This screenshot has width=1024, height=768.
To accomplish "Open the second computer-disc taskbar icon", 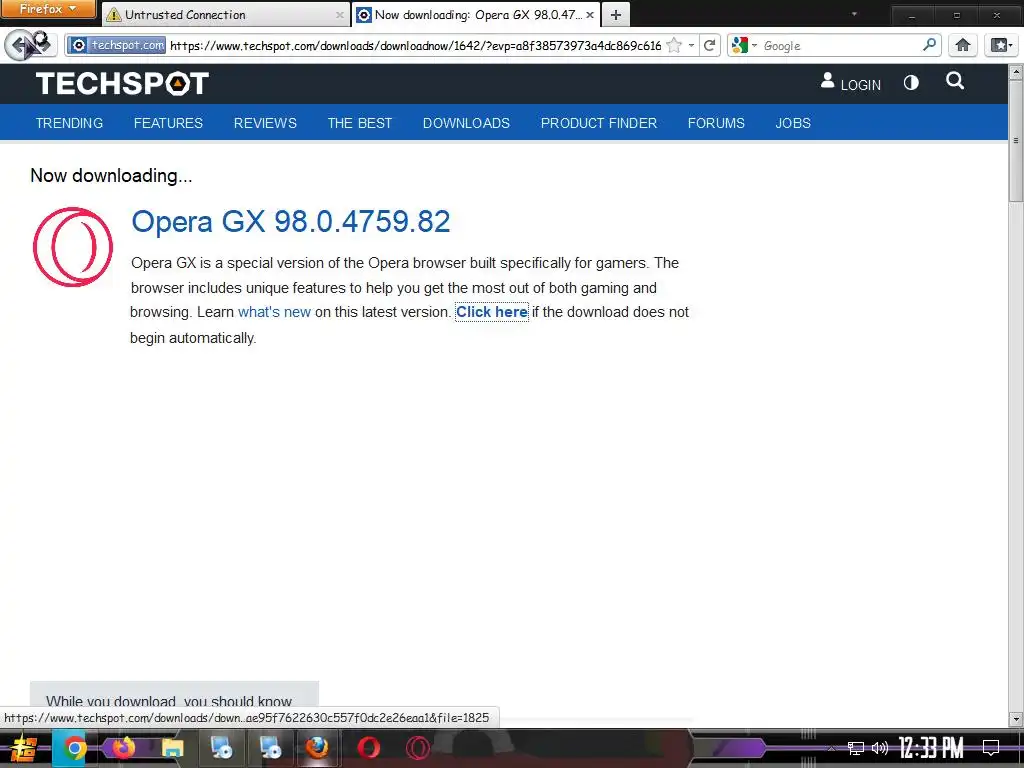I will tap(270, 748).
